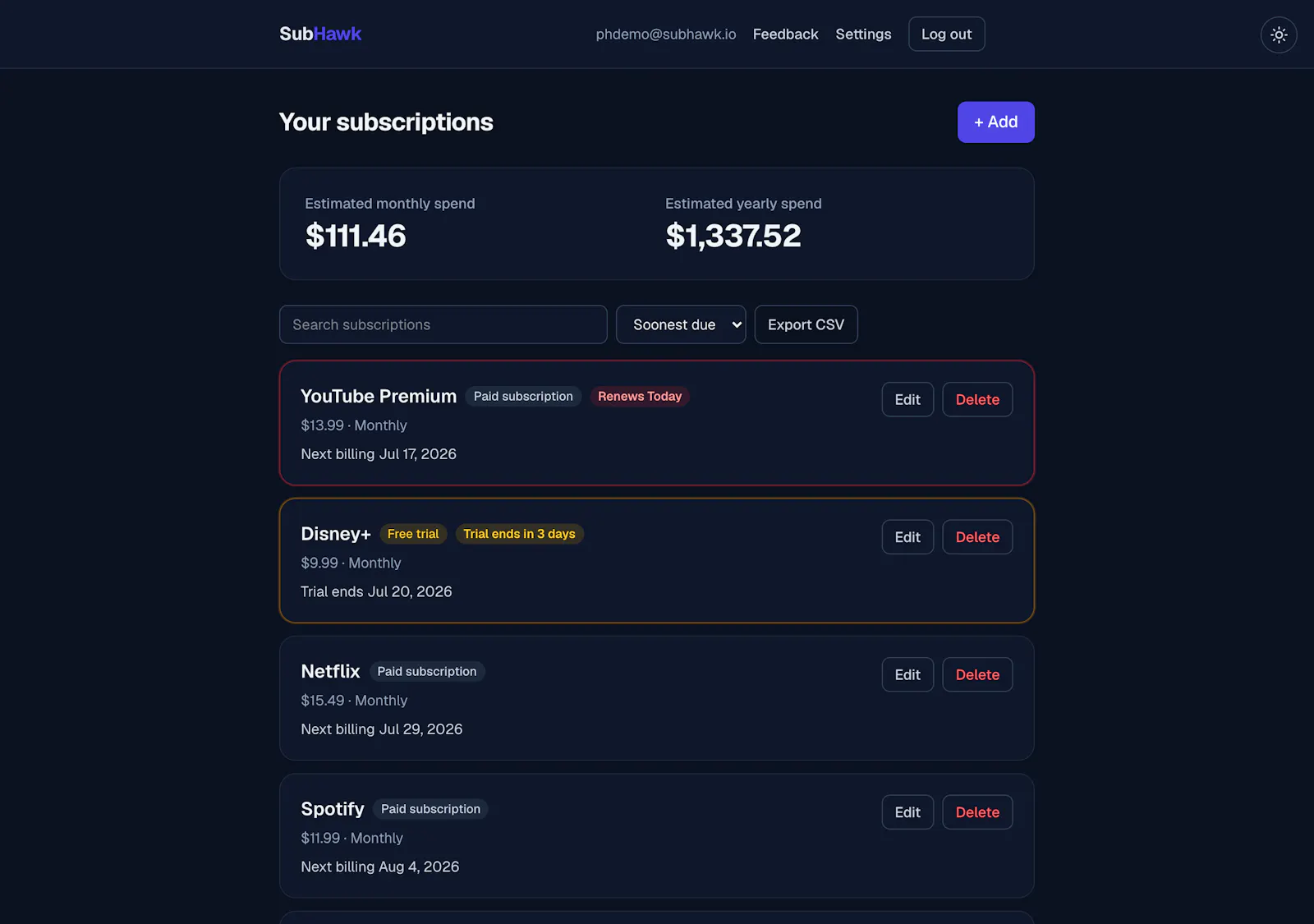Open the Feedback page
The width and height of the screenshot is (1314, 924).
pyautogui.click(x=785, y=34)
